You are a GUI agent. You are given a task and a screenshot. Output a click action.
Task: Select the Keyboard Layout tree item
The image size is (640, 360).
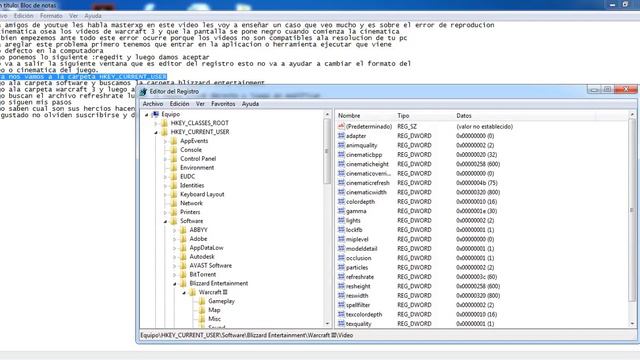[x=202, y=194]
